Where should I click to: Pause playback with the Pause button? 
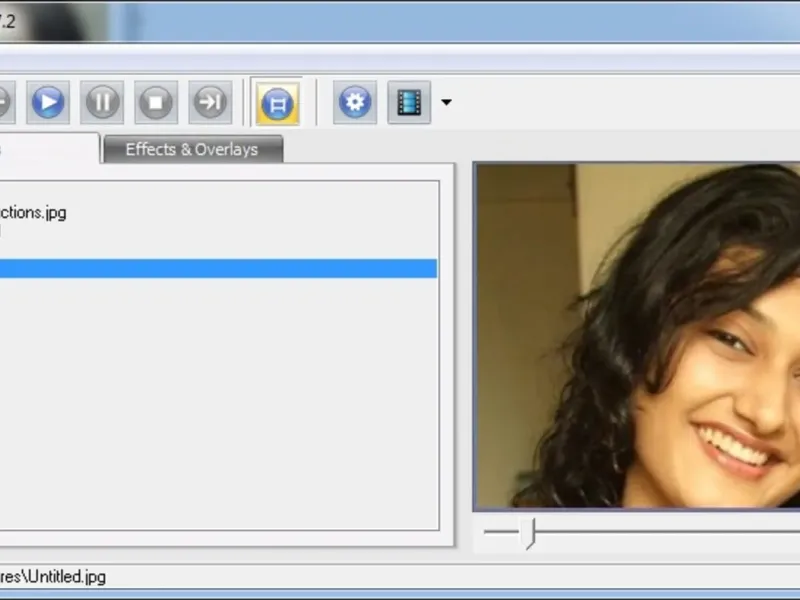(x=102, y=103)
